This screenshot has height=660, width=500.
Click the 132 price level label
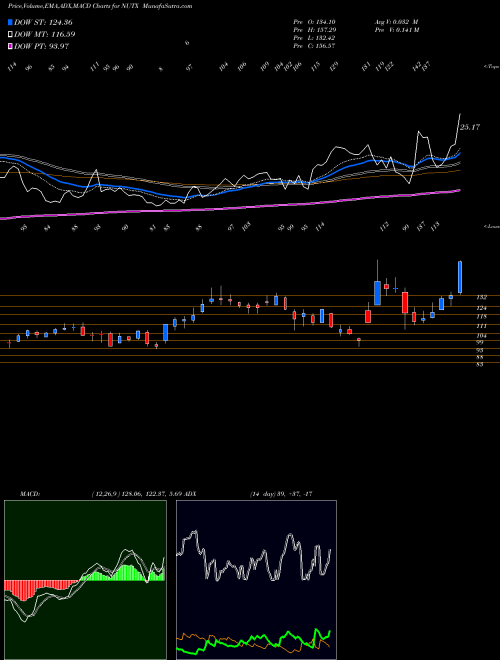(481, 297)
